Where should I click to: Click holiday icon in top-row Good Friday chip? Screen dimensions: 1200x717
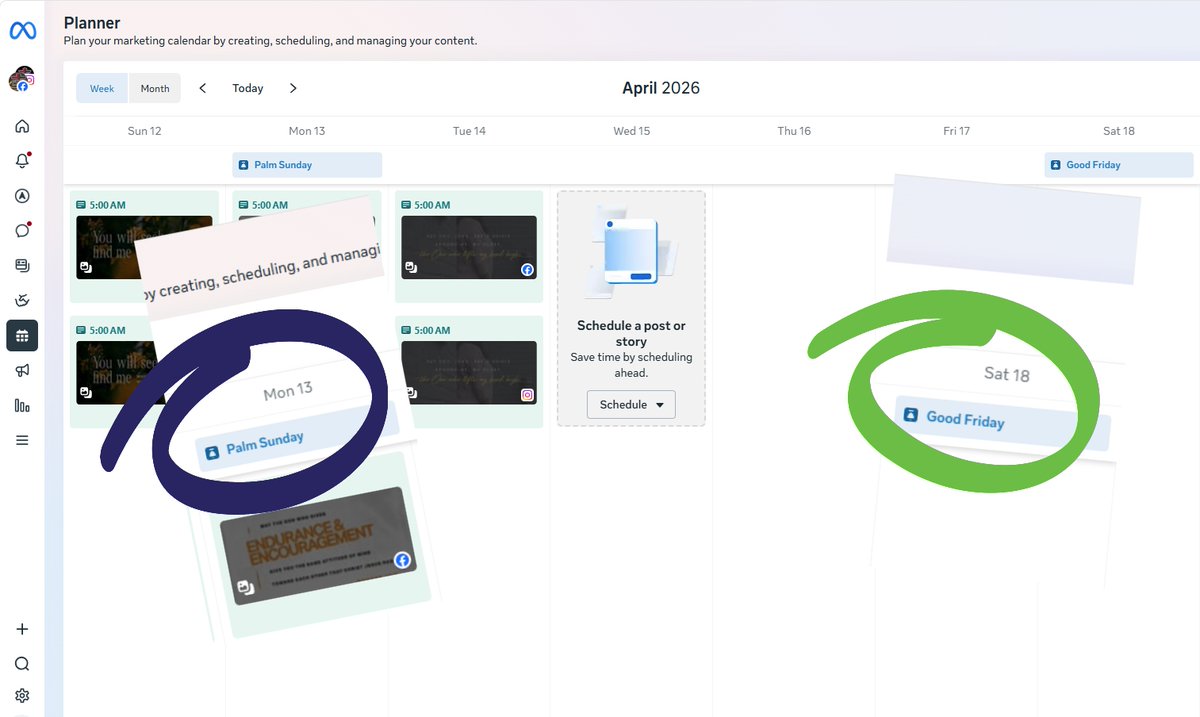(x=1056, y=165)
